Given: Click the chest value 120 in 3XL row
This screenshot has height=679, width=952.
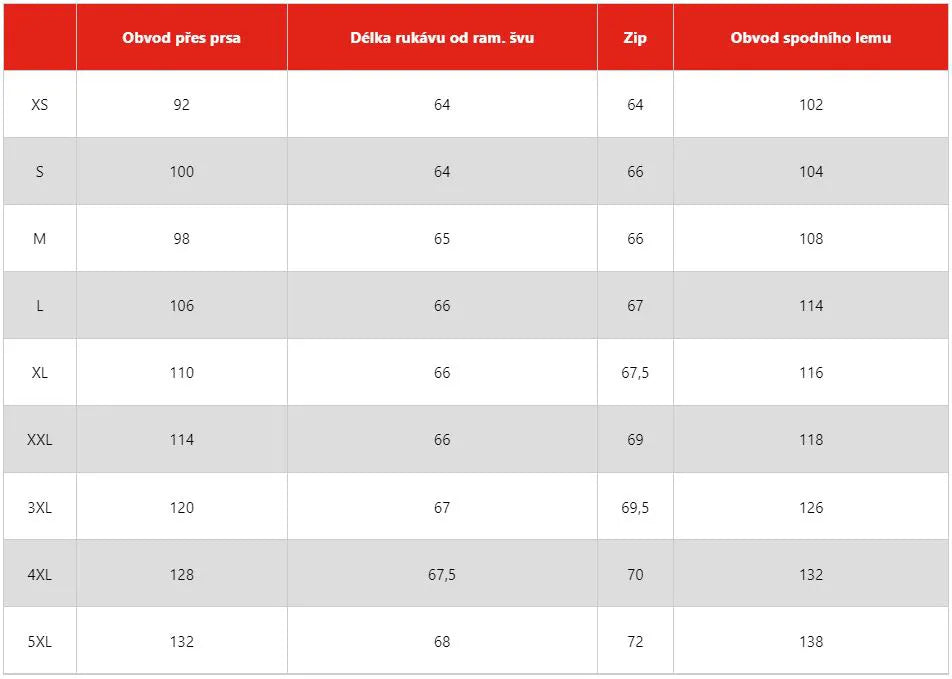Looking at the screenshot, I should pos(181,507).
